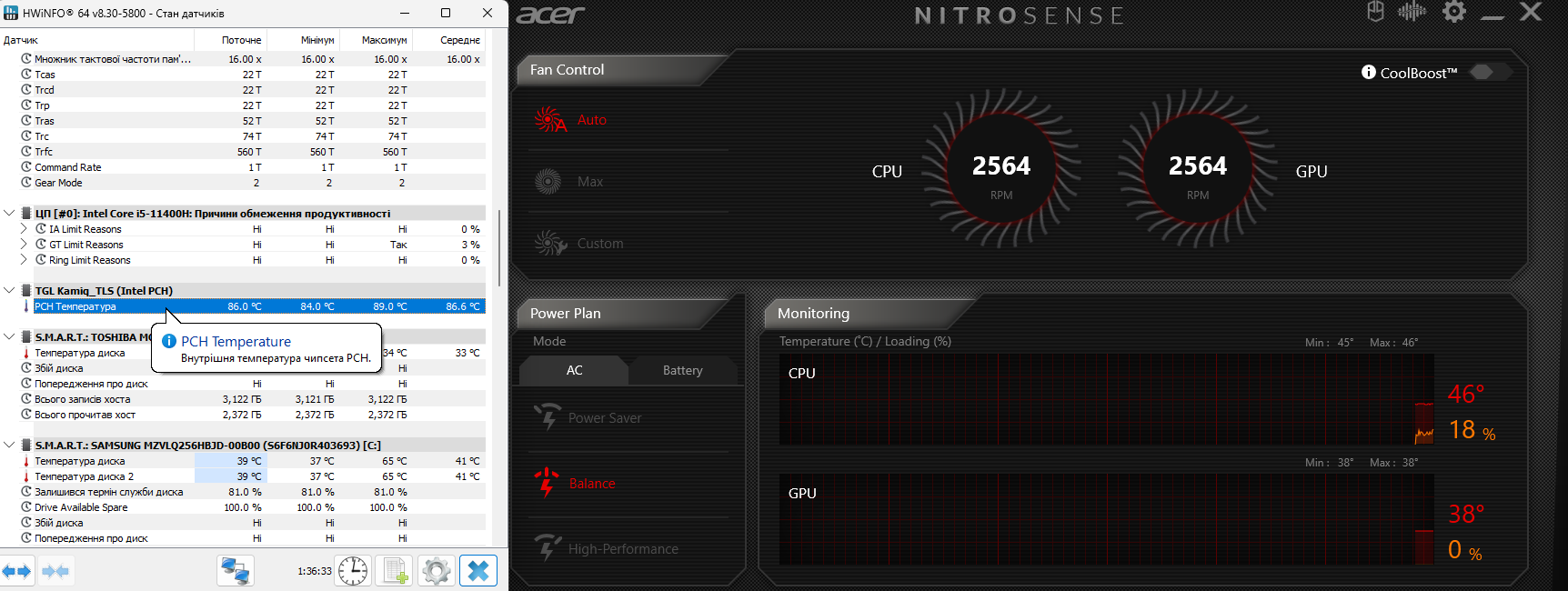
Task: Select Custom fan control mode
Action: point(578,244)
